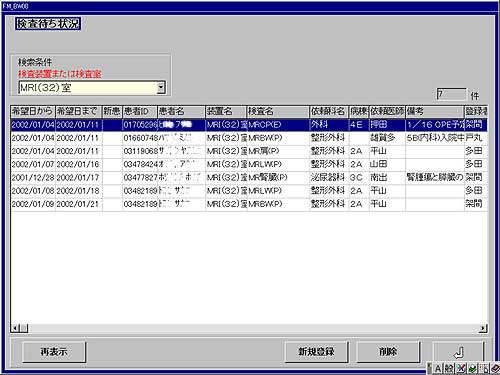This screenshot has width=500, height=375.
Task: Click the right arrow of horizontal scrollbar
Action: click(483, 329)
